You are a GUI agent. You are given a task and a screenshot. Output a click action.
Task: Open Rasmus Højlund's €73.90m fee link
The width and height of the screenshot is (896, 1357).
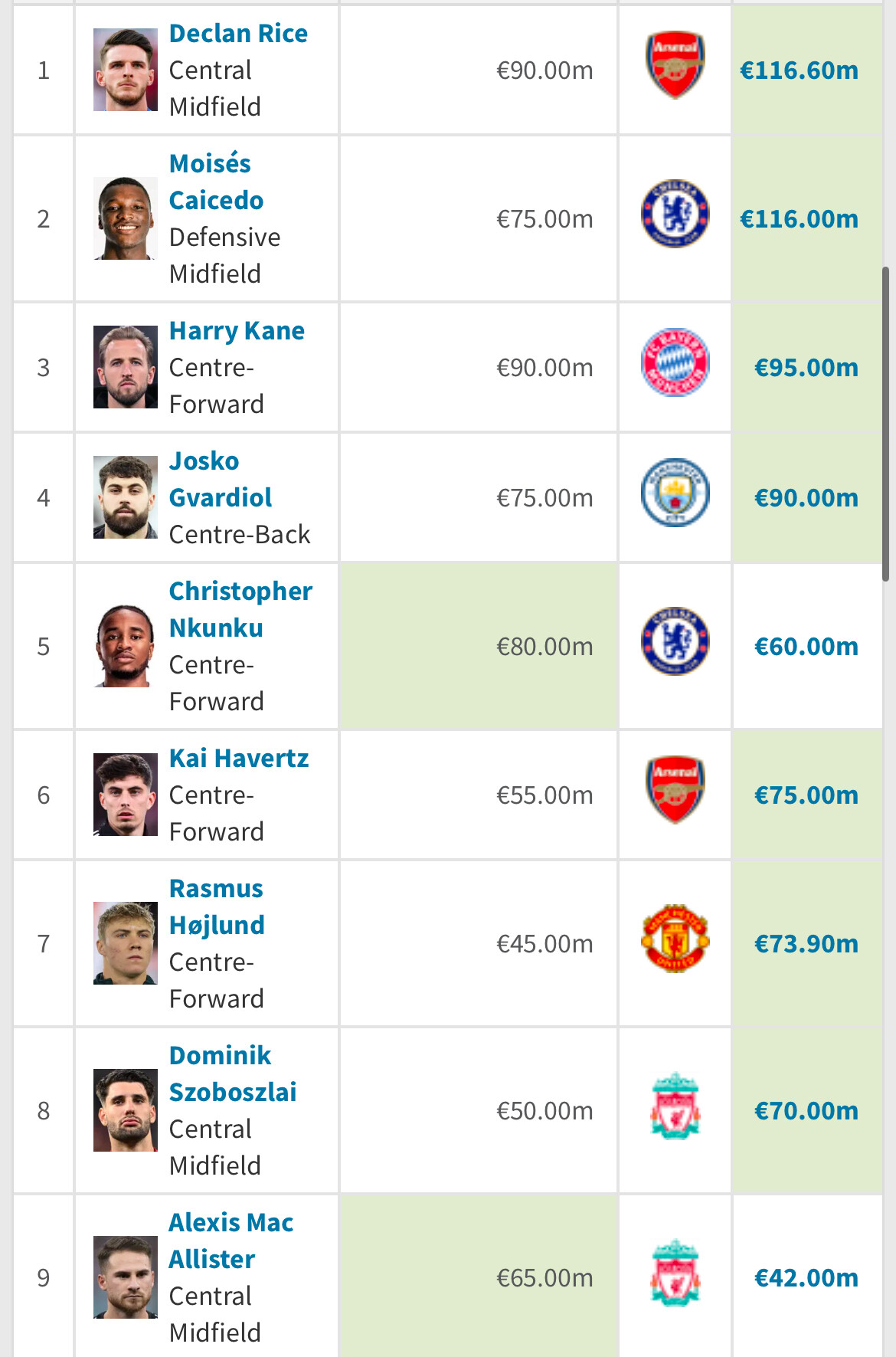[x=806, y=944]
